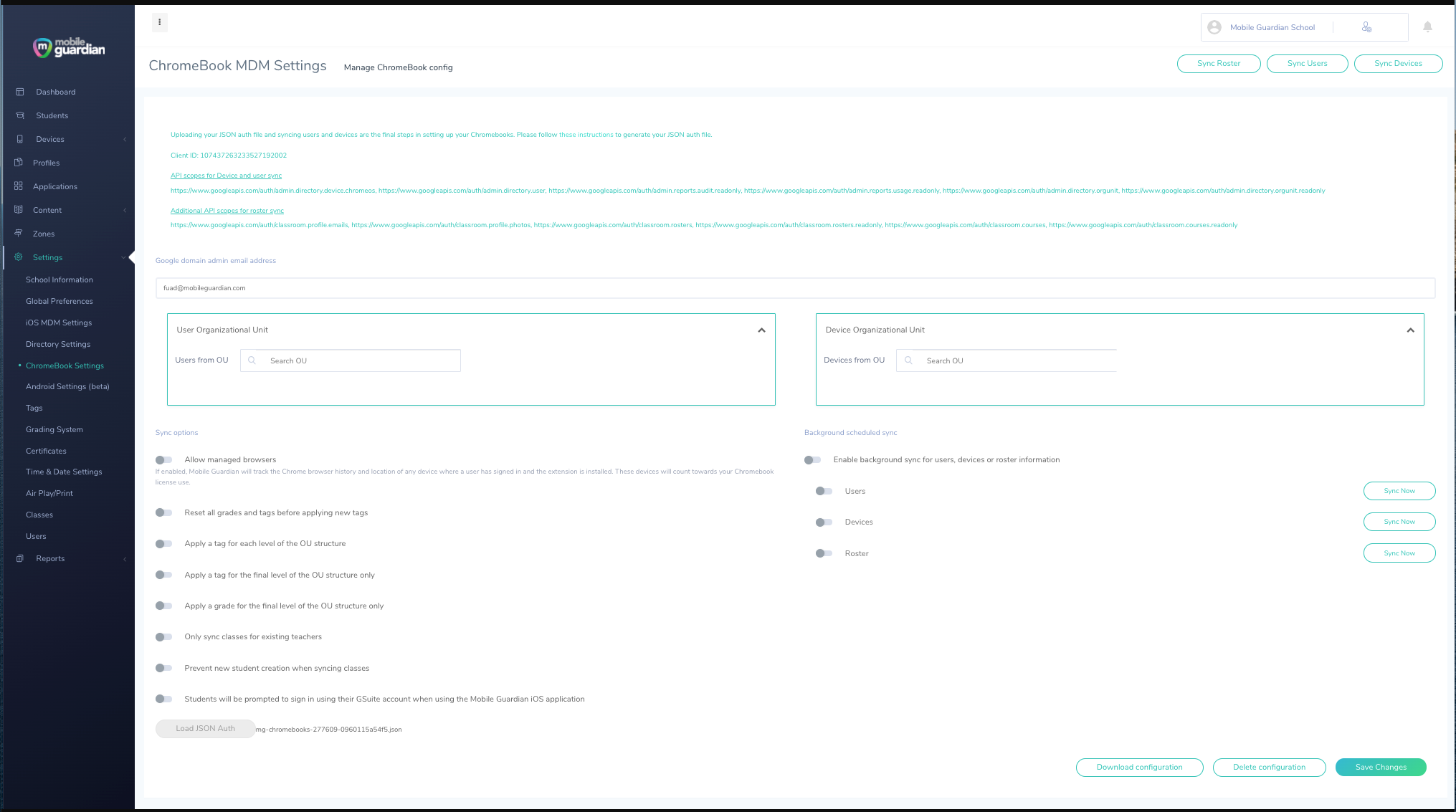Open 'these instructions' link
Viewport: 1456px width, 812px height.
586,135
